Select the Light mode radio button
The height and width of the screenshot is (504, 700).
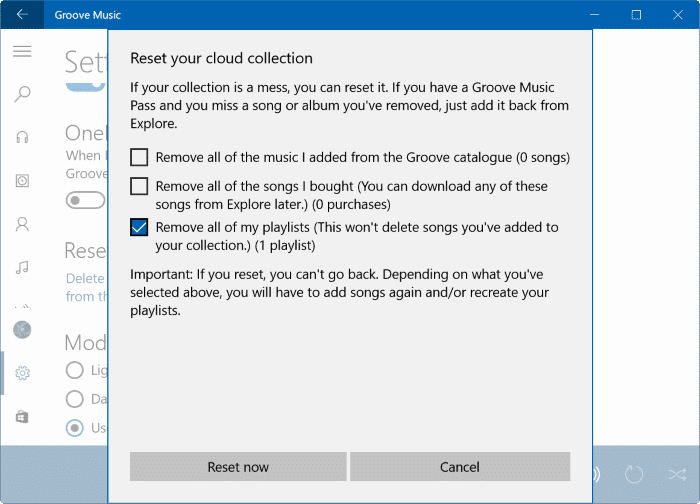pyautogui.click(x=75, y=370)
